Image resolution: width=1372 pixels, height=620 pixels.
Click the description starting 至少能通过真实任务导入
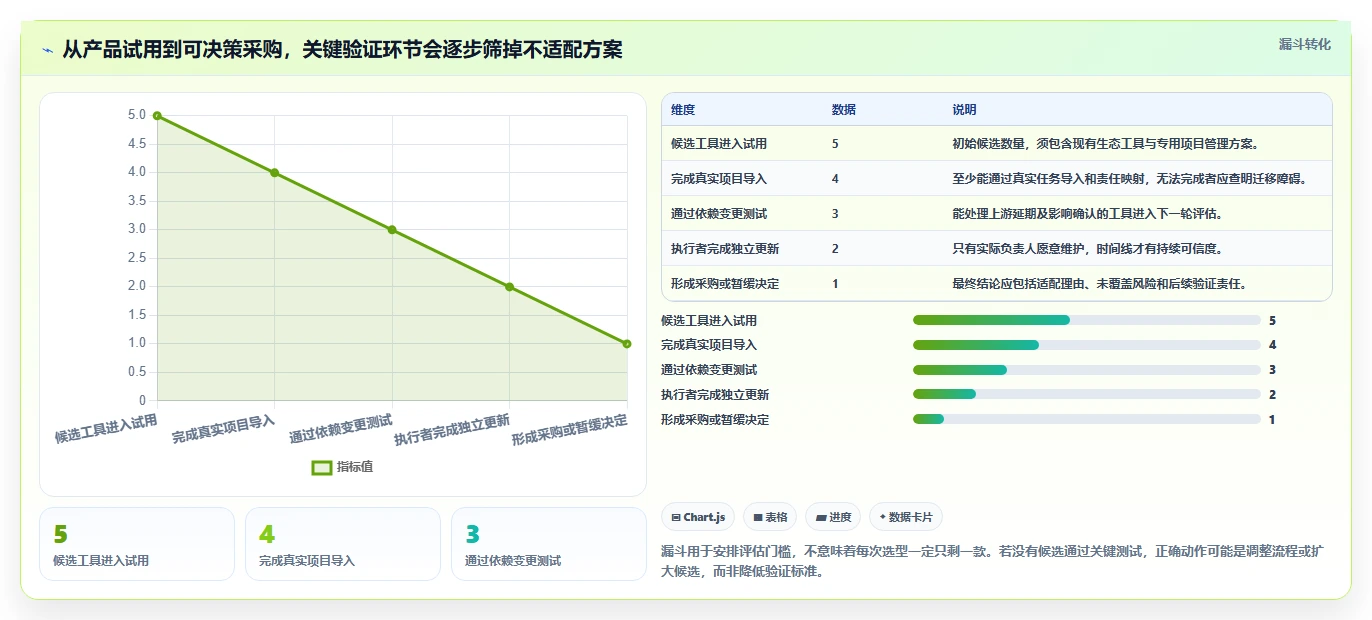coord(1129,179)
